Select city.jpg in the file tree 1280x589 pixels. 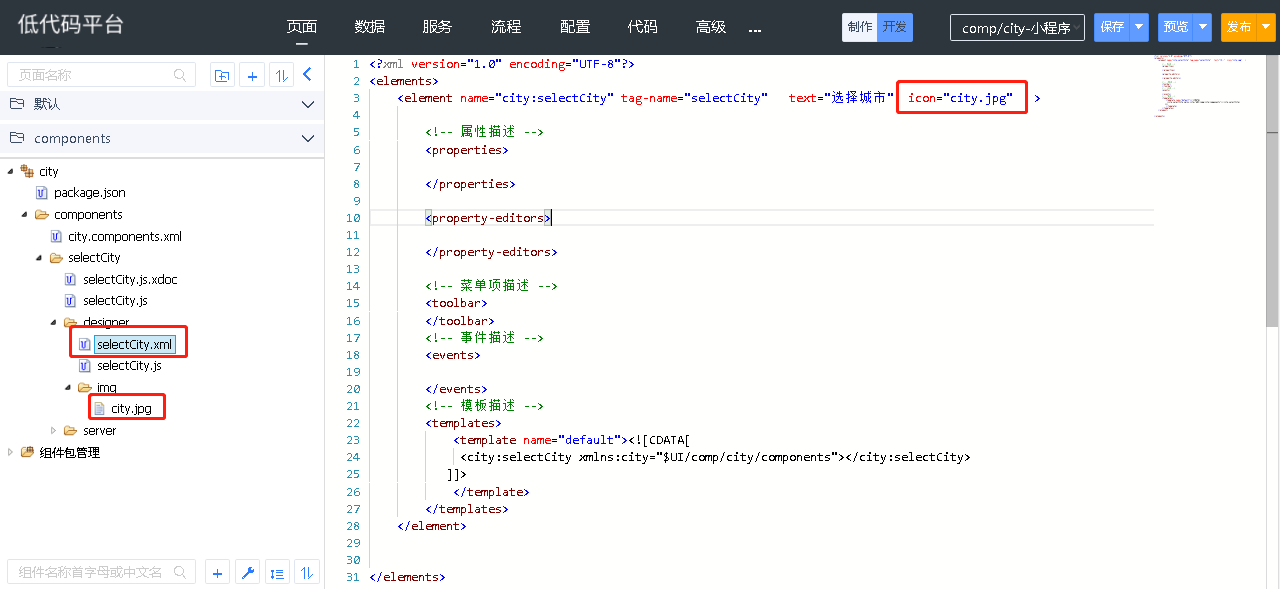(x=131, y=409)
